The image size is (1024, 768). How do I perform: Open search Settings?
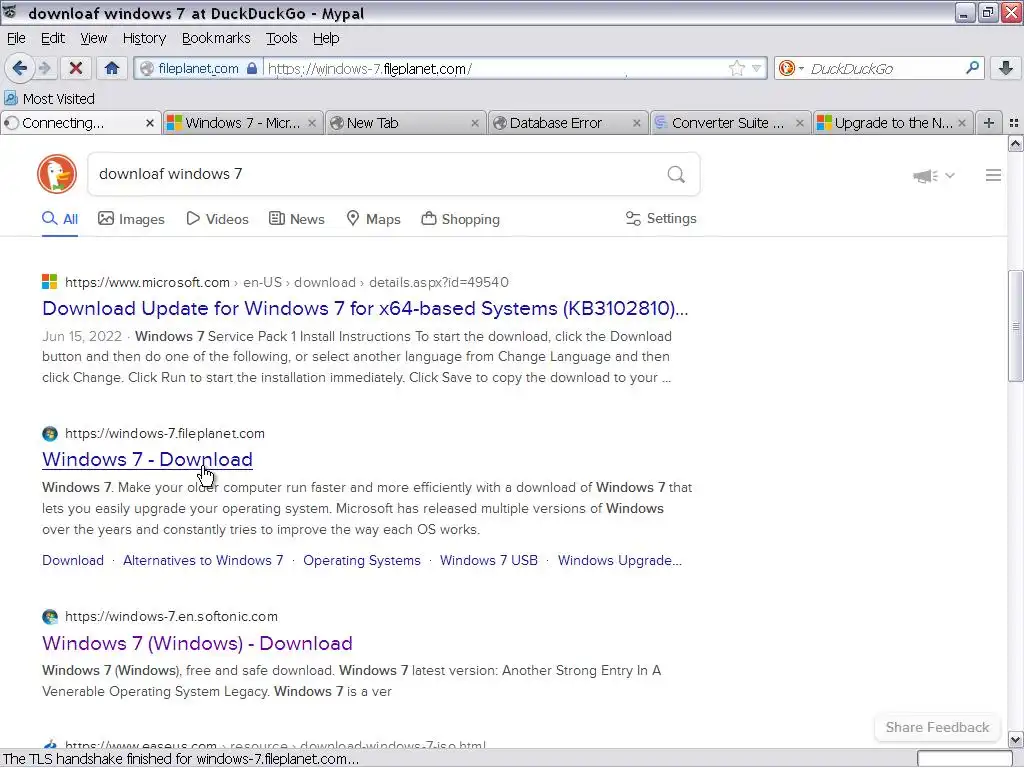661,218
